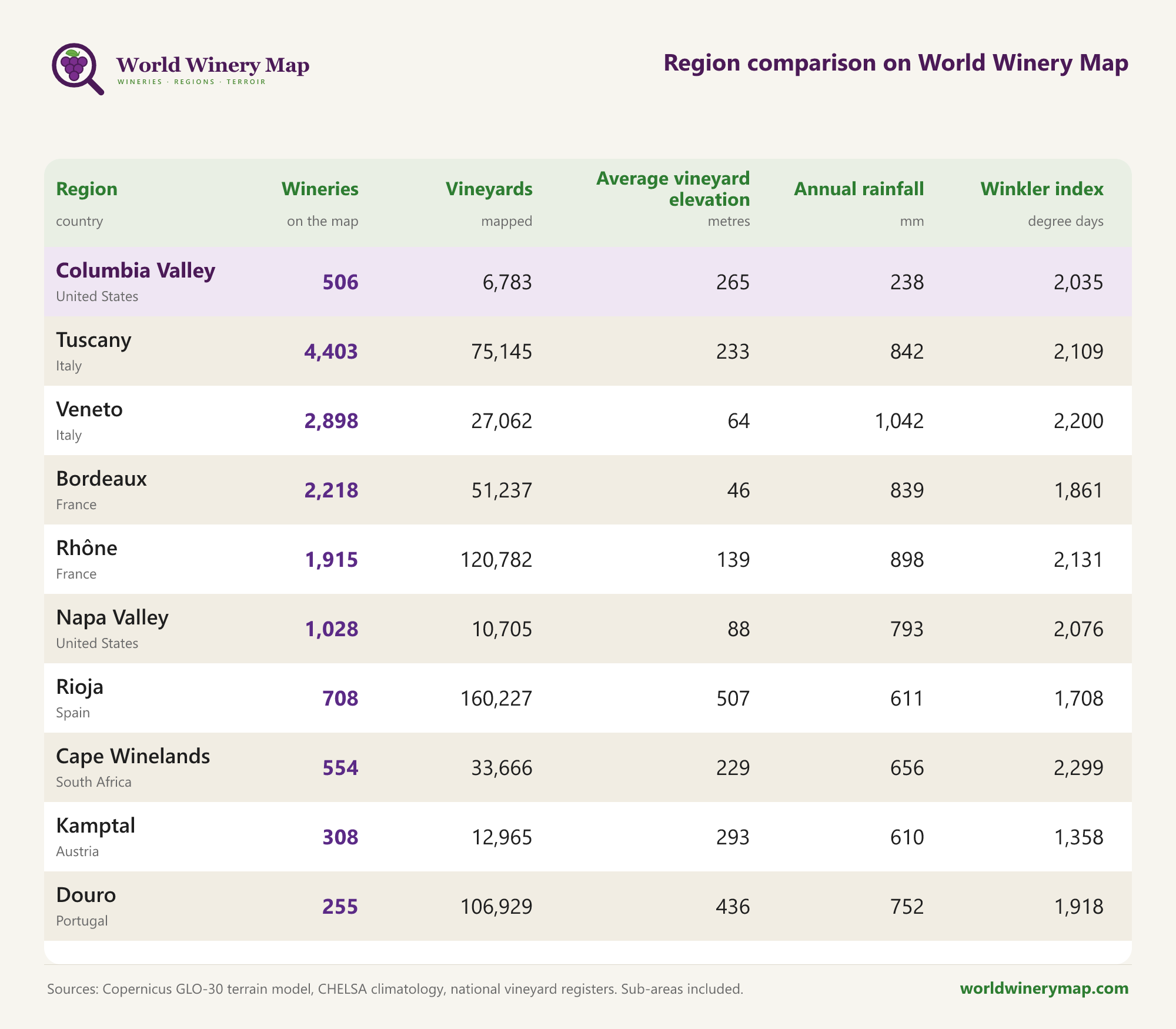
Task: Click Douro elevation value 436
Action: click(733, 907)
